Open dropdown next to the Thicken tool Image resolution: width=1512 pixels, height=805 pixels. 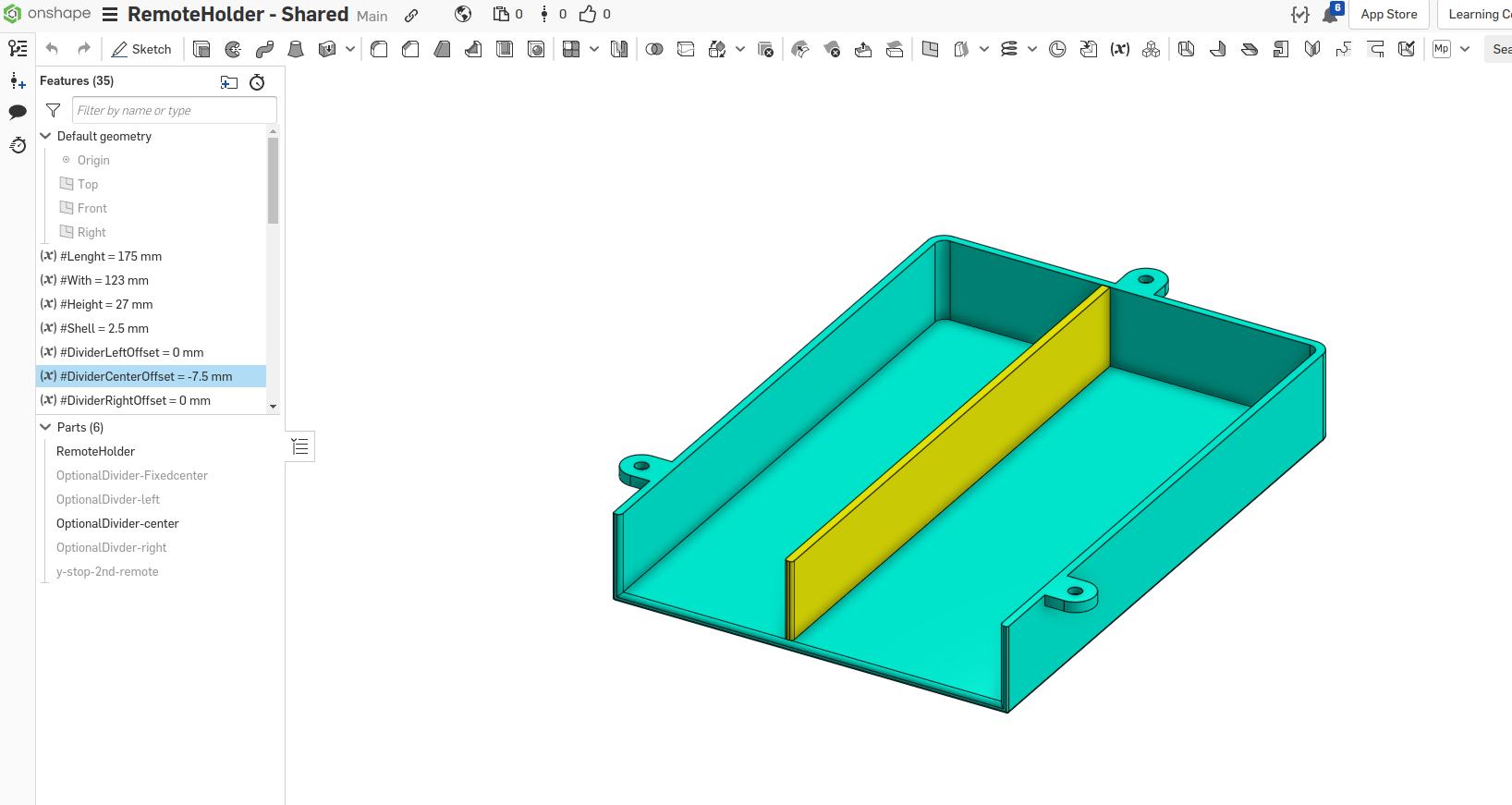[350, 49]
